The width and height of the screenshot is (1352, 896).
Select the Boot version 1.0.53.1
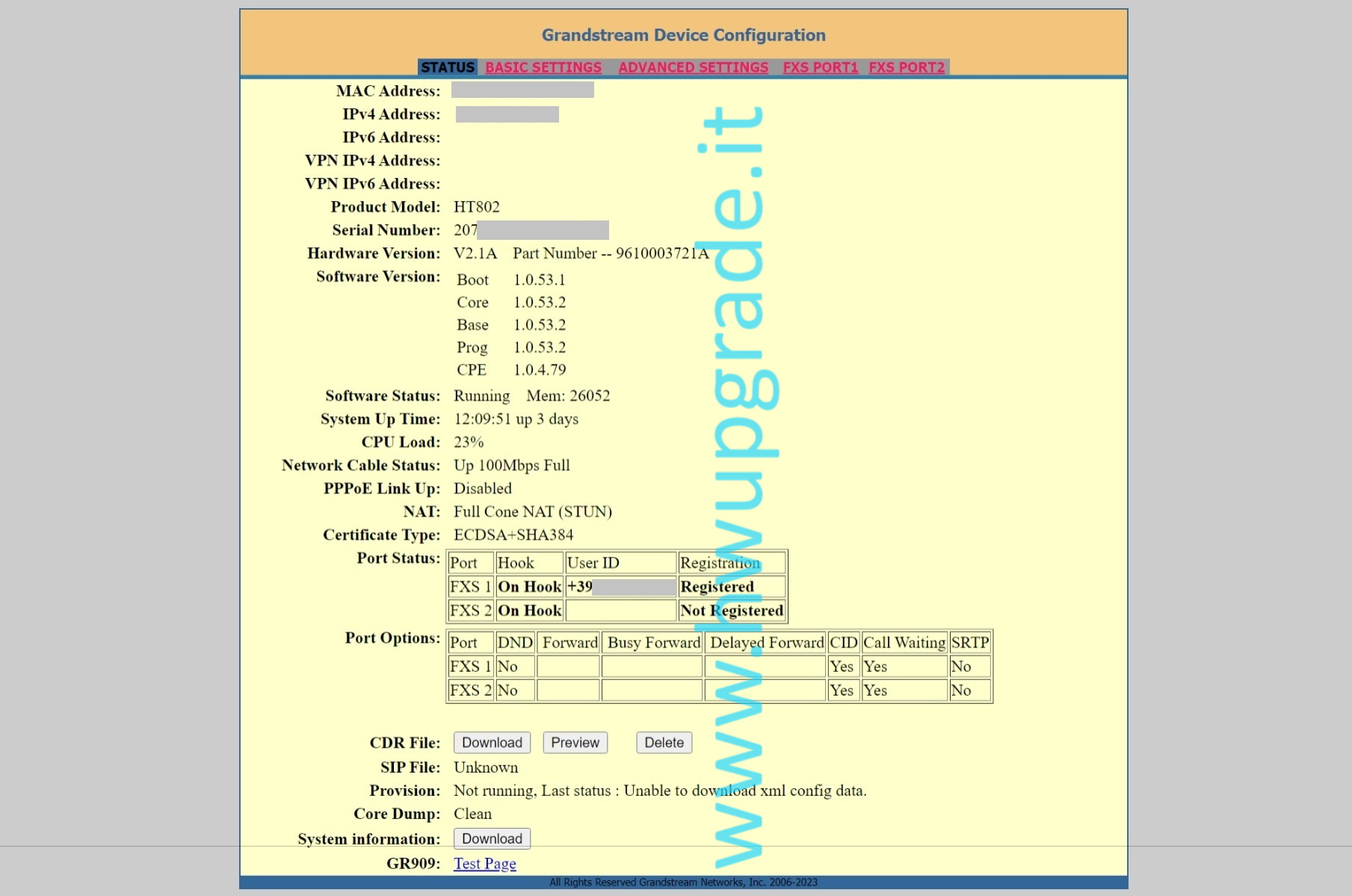(x=539, y=279)
